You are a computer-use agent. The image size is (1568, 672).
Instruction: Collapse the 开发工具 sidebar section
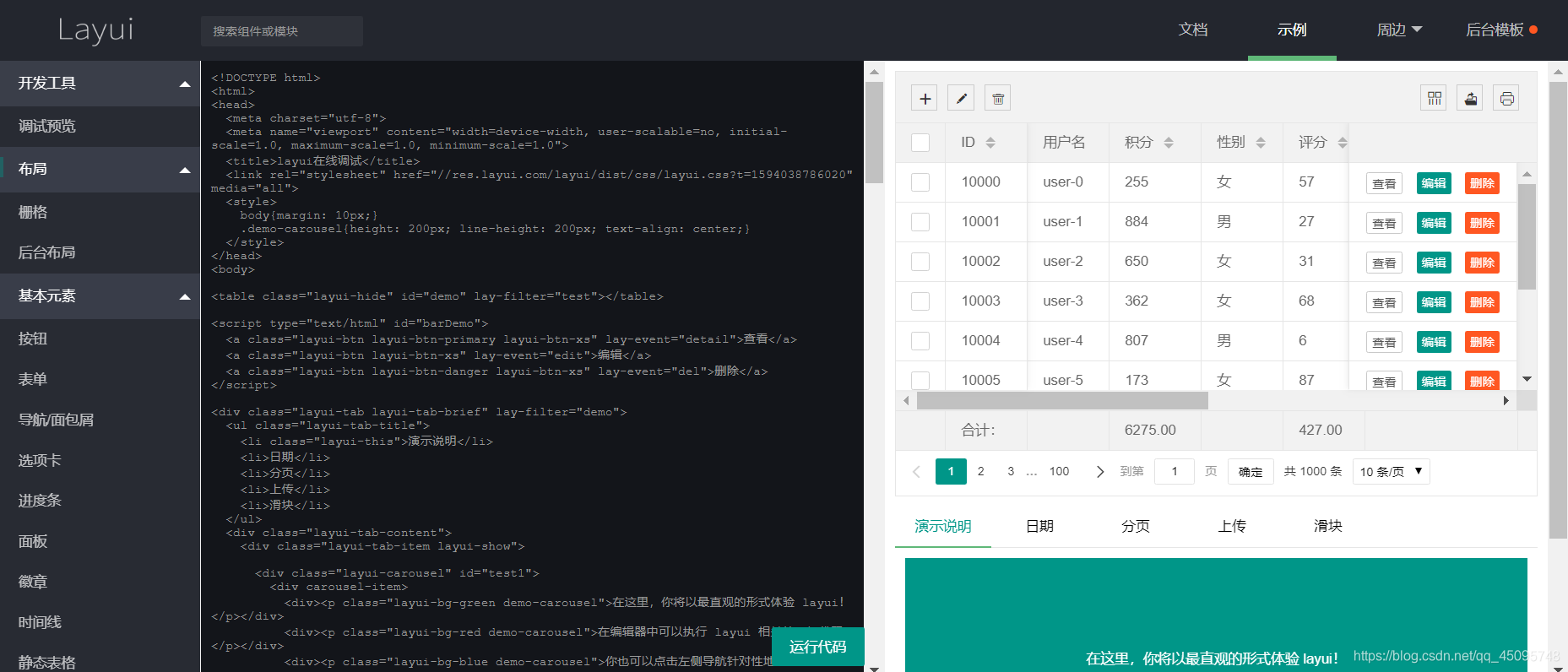point(100,83)
